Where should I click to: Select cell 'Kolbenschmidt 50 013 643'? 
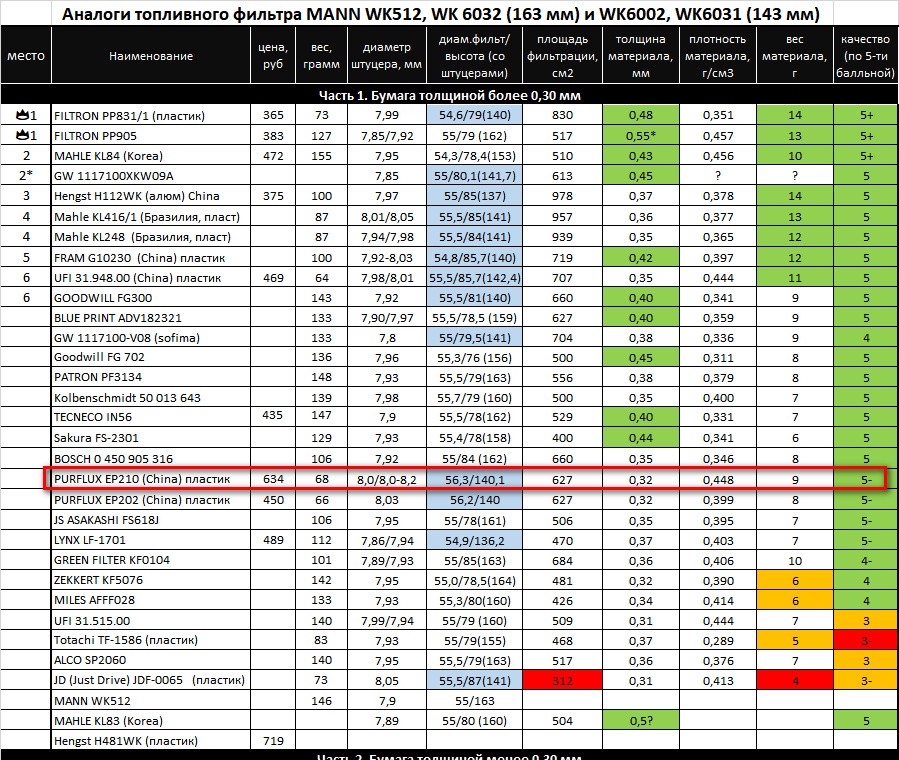(x=151, y=398)
